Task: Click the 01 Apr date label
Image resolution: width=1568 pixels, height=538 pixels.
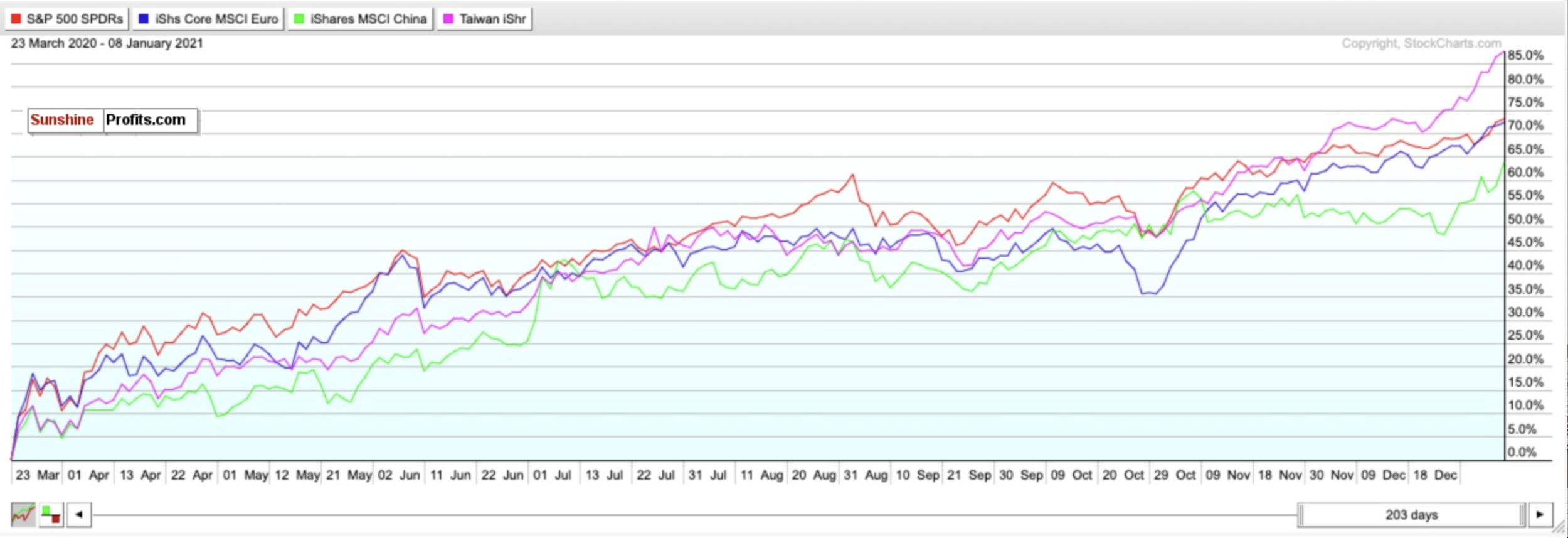Action: click(88, 475)
